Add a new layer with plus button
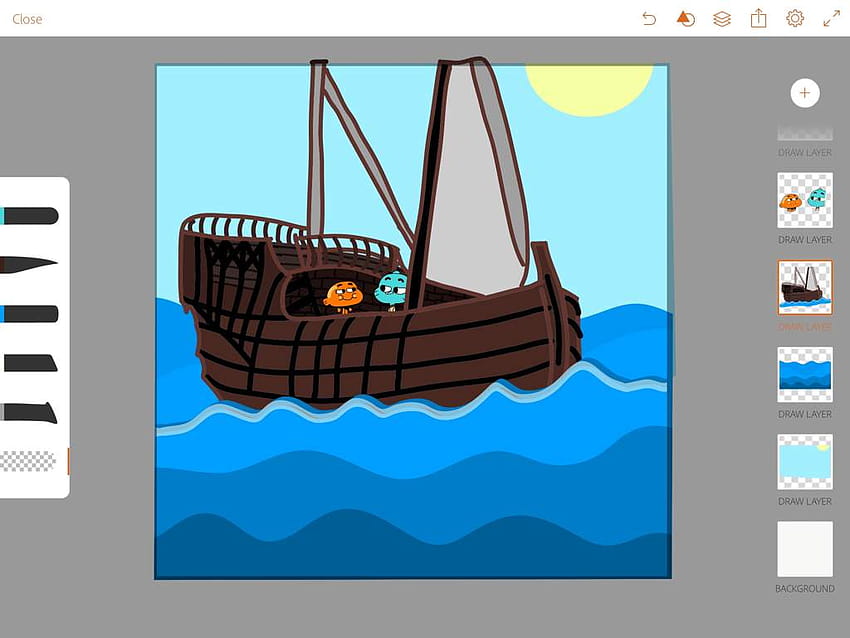This screenshot has width=850, height=638. point(804,93)
